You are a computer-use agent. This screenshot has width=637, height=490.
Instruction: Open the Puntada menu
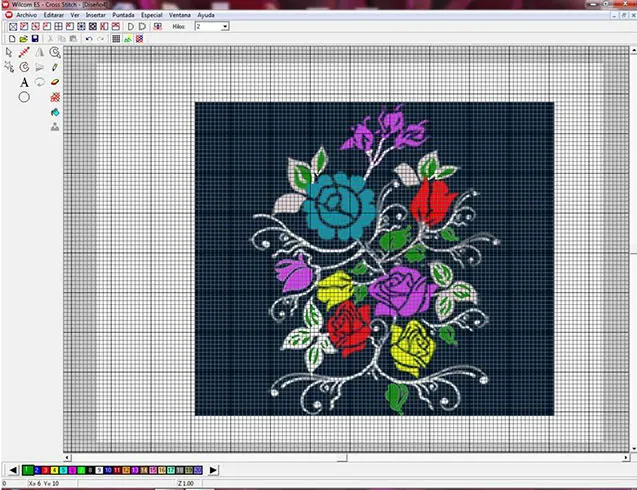pyautogui.click(x=124, y=15)
